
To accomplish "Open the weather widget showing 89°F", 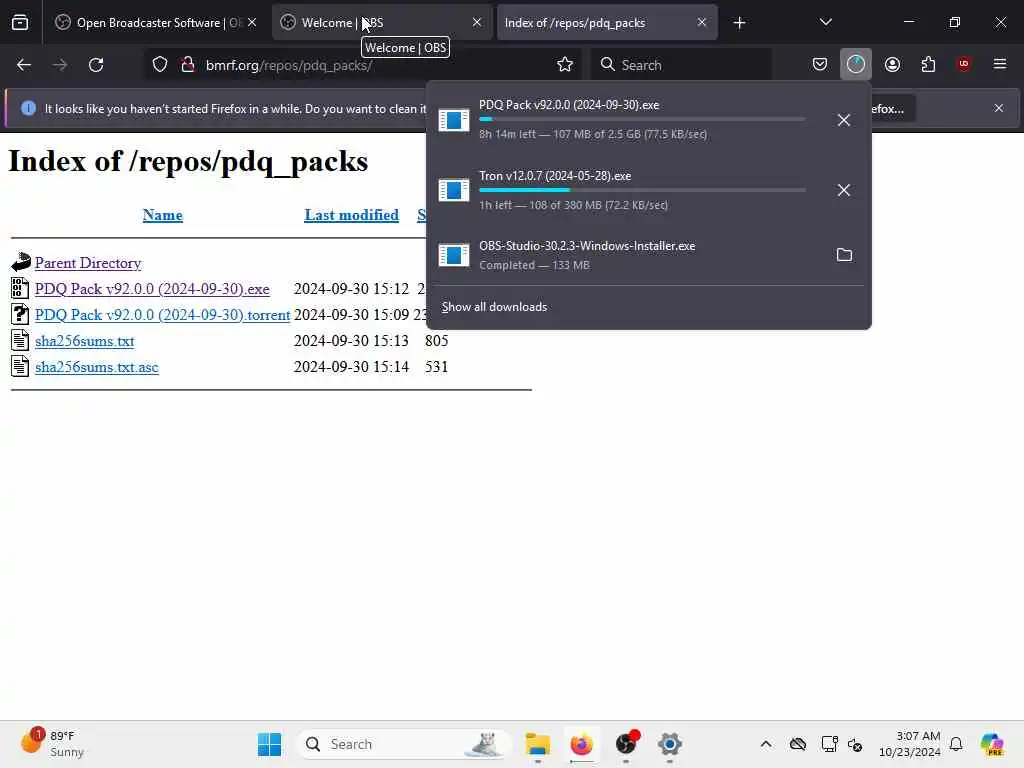I will coord(54,744).
